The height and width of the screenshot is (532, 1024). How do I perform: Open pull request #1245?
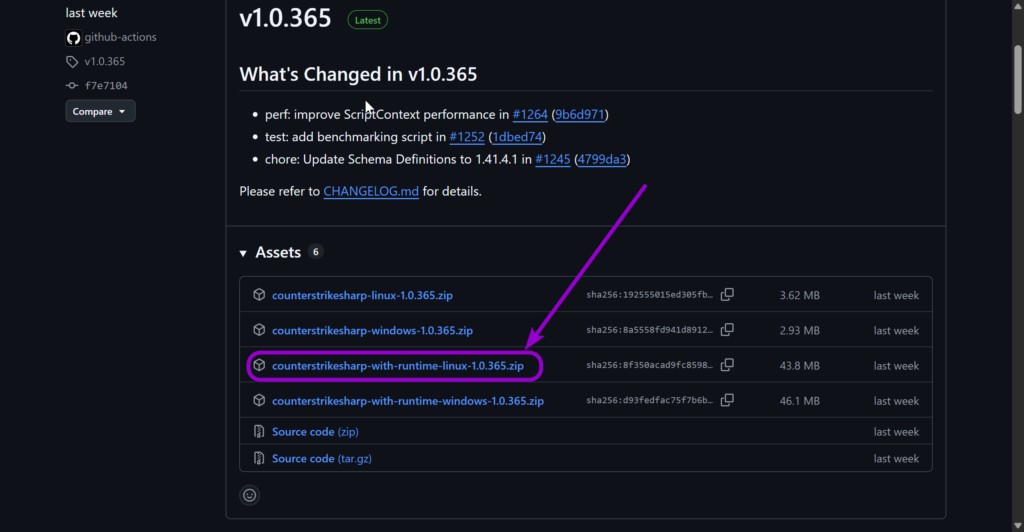pyautogui.click(x=552, y=159)
